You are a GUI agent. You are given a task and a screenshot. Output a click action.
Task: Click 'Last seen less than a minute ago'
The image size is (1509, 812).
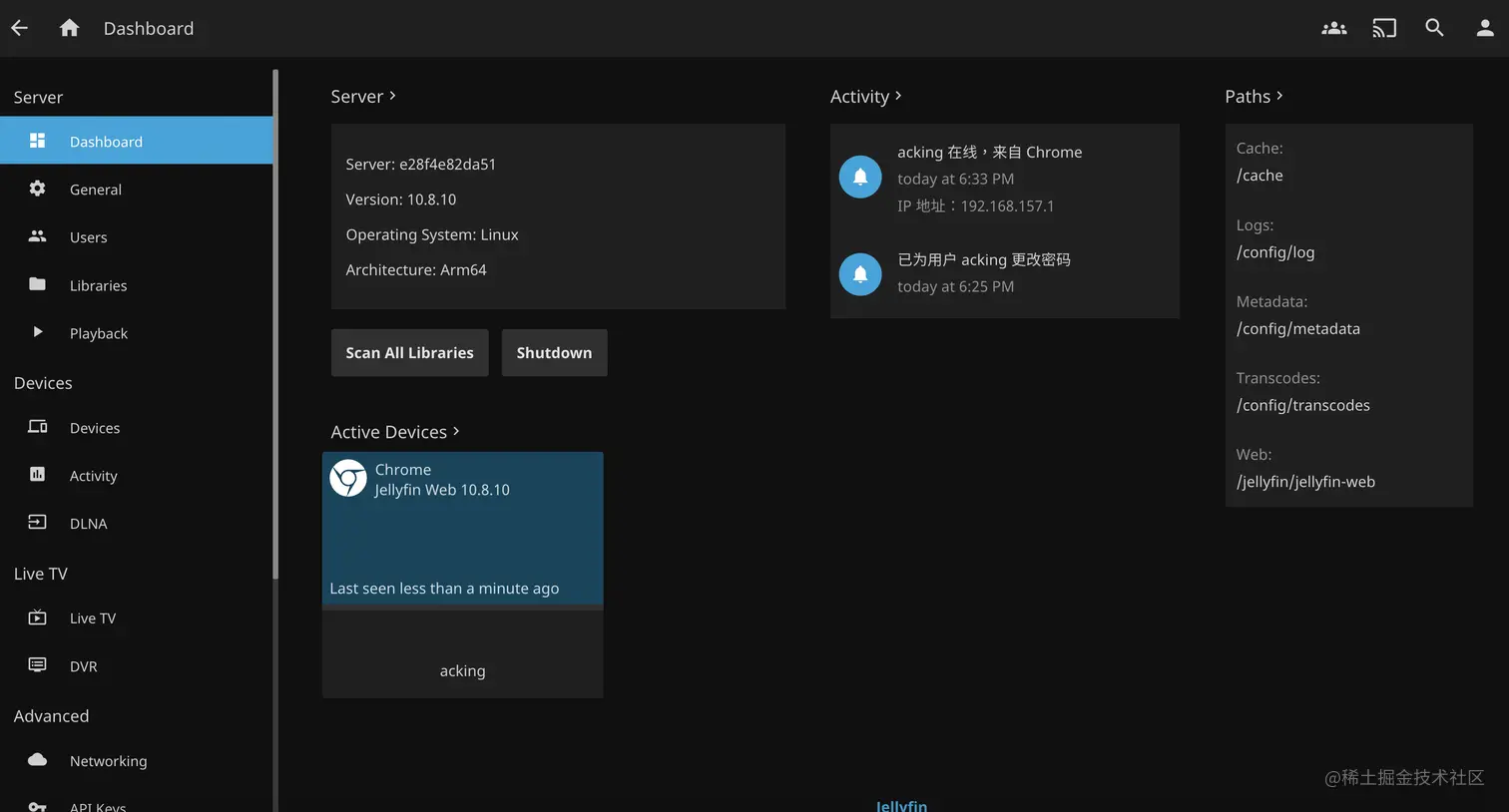[x=444, y=589]
